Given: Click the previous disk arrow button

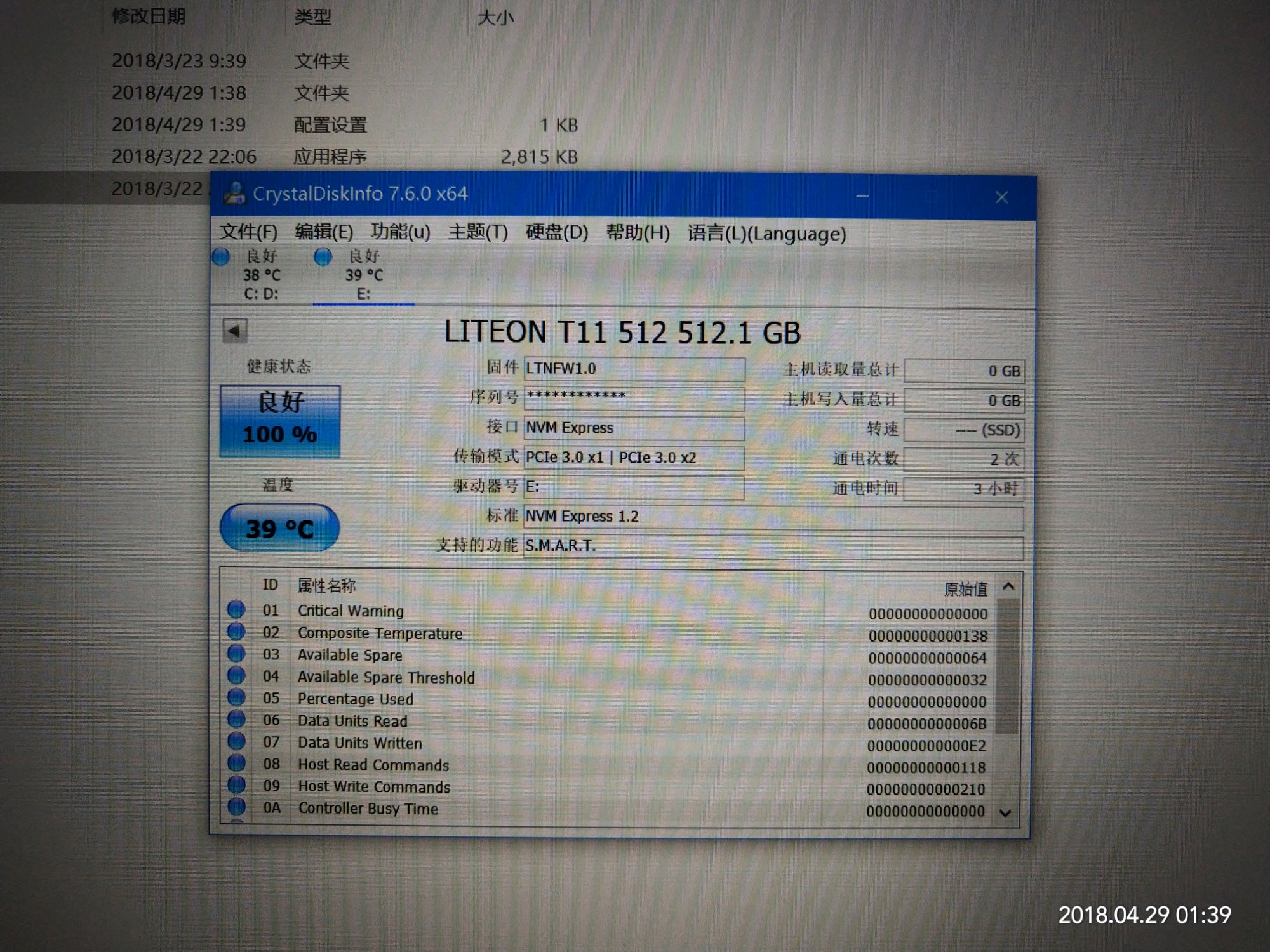Looking at the screenshot, I should click(234, 331).
